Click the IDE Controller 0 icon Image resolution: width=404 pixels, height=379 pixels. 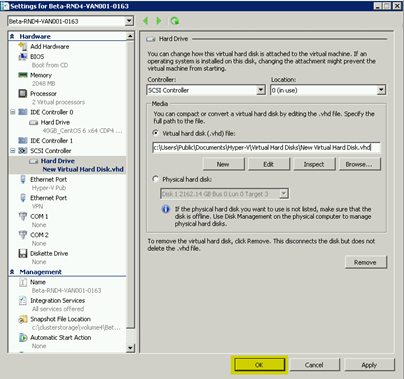click(x=23, y=112)
